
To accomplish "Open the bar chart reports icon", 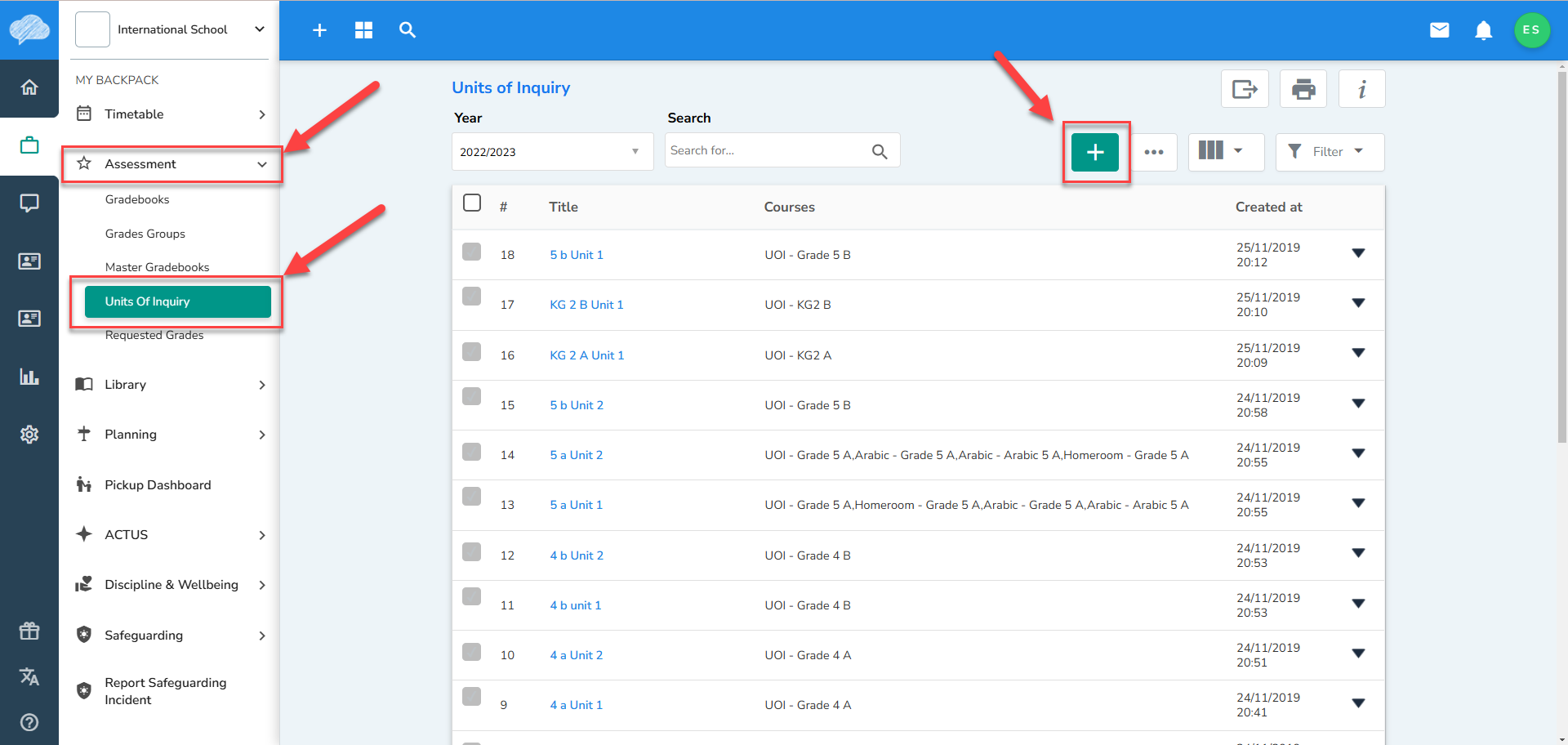I will coord(29,377).
